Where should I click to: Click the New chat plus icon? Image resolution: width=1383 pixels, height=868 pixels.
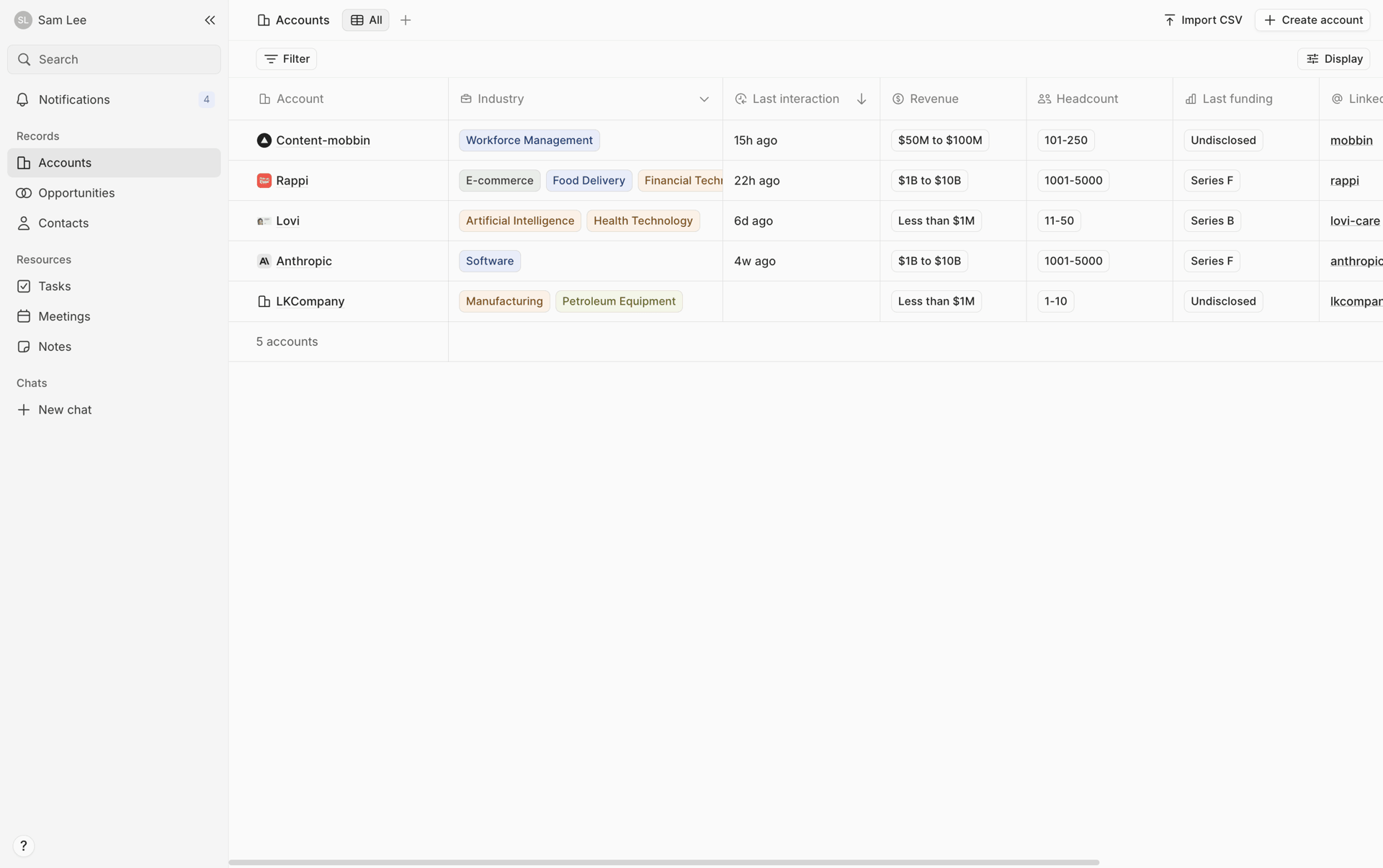pyautogui.click(x=24, y=410)
